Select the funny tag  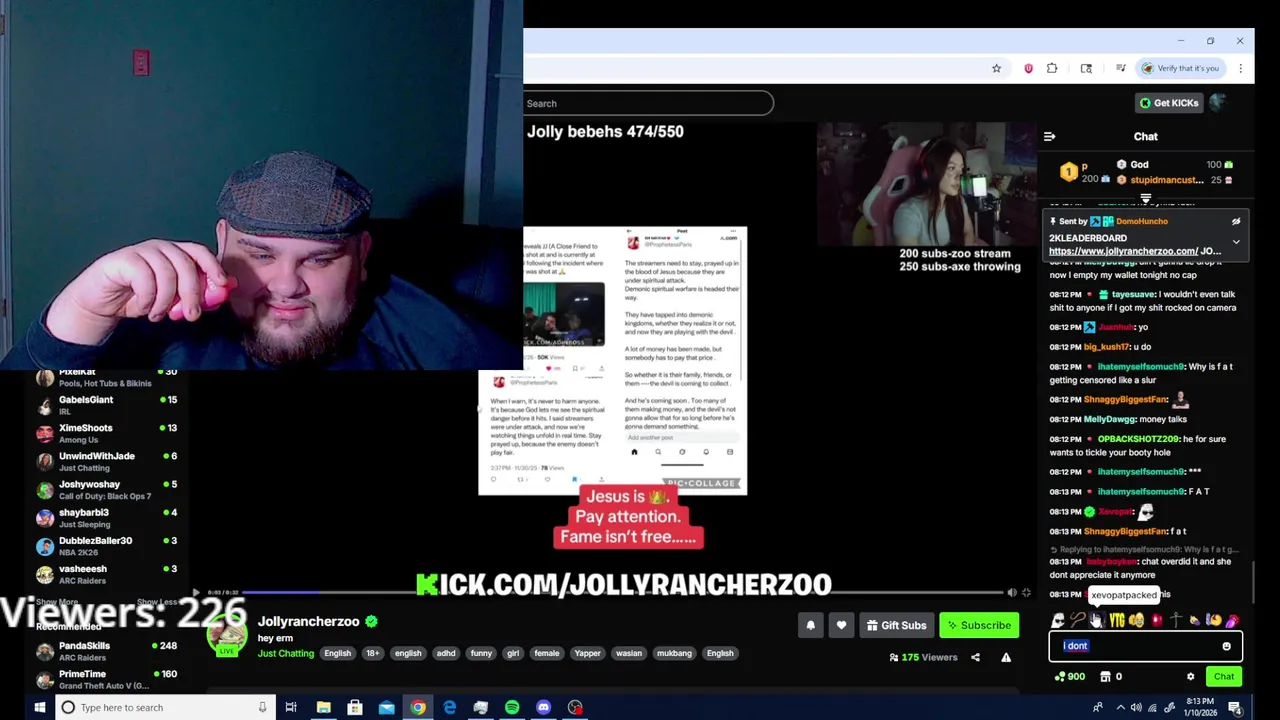[x=481, y=654]
